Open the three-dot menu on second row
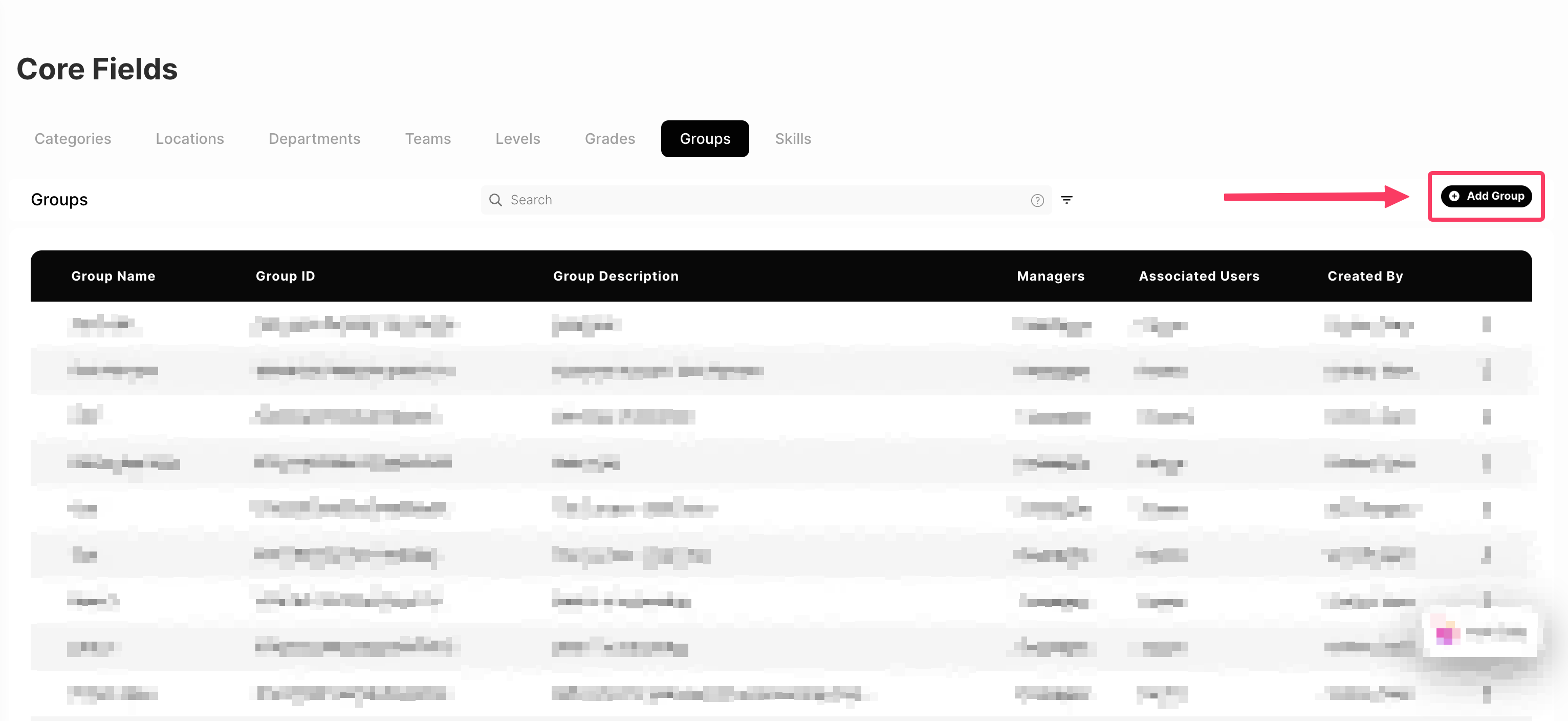Image resolution: width=1568 pixels, height=721 pixels. pyautogui.click(x=1487, y=370)
